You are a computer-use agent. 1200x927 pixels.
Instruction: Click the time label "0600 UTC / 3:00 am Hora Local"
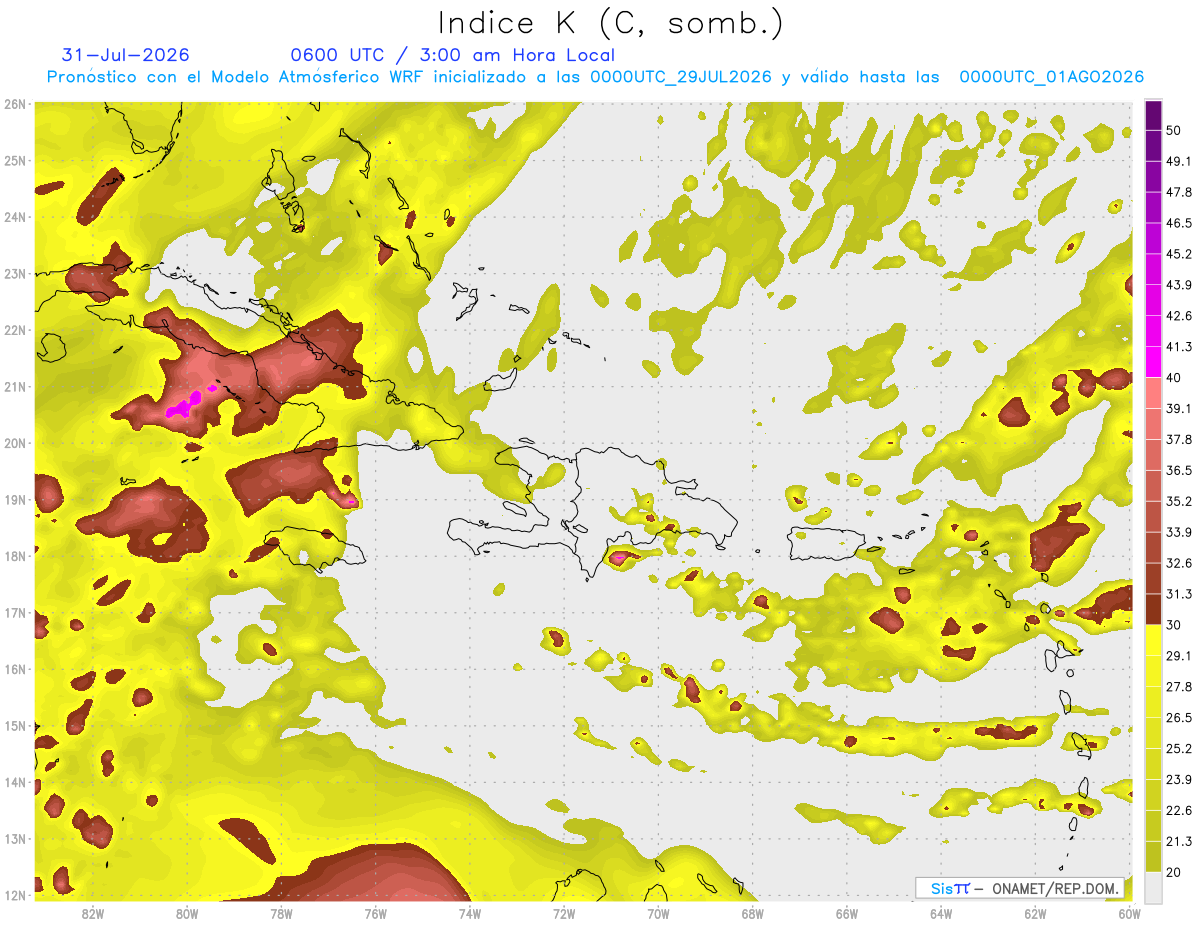[x=453, y=55]
